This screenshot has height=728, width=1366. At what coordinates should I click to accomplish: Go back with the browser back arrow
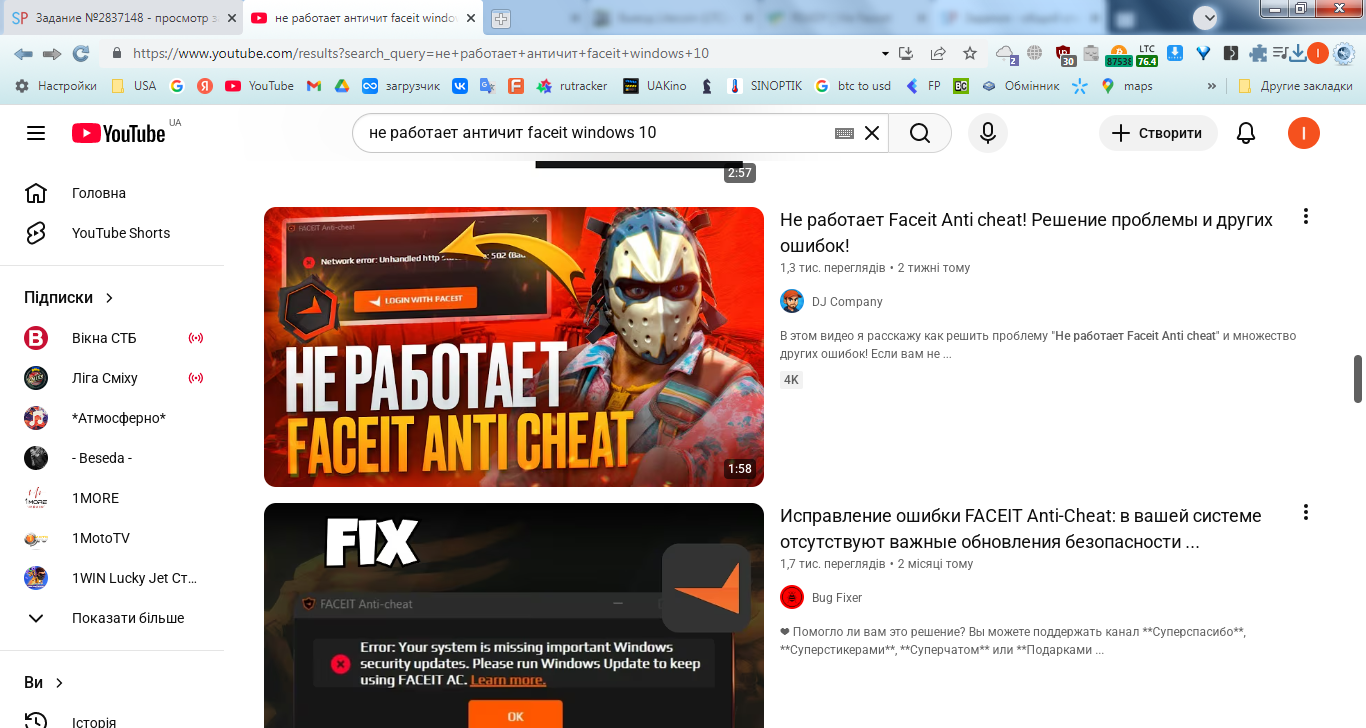tap(23, 53)
